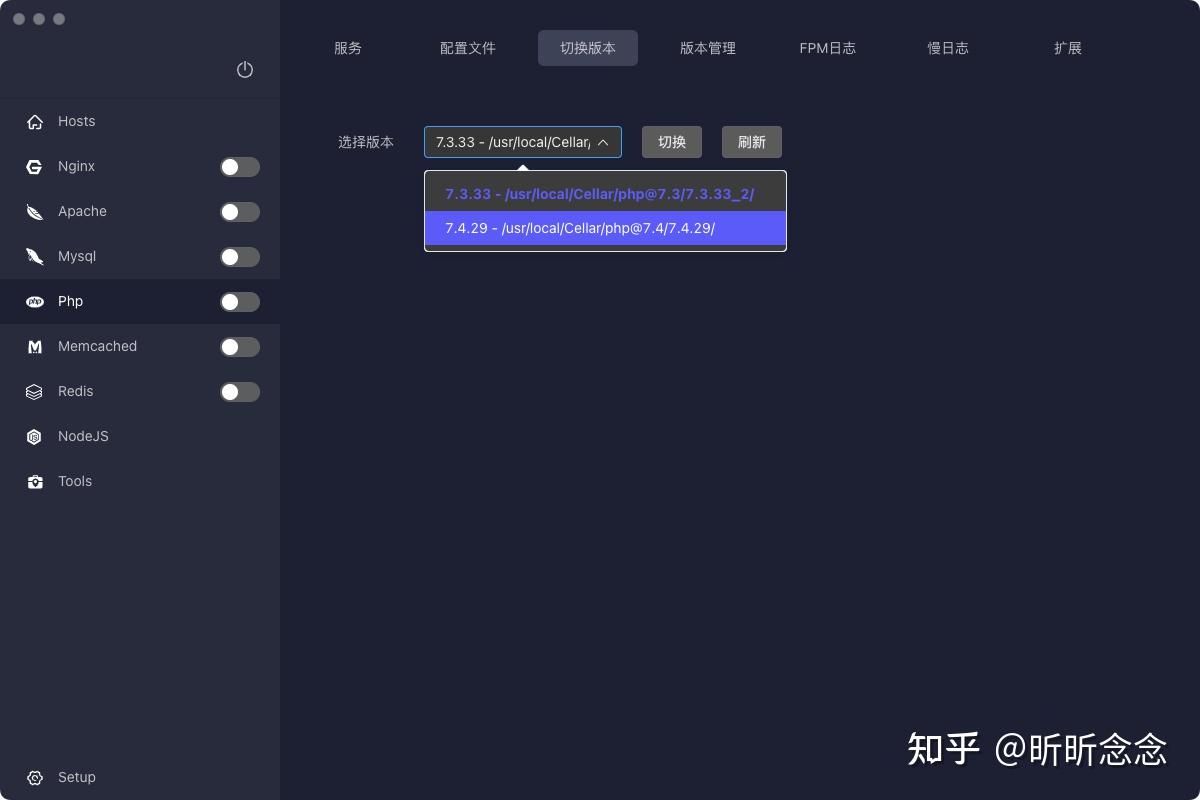This screenshot has height=800, width=1200.
Task: Click the 切换 button to switch versions
Action: coord(671,142)
